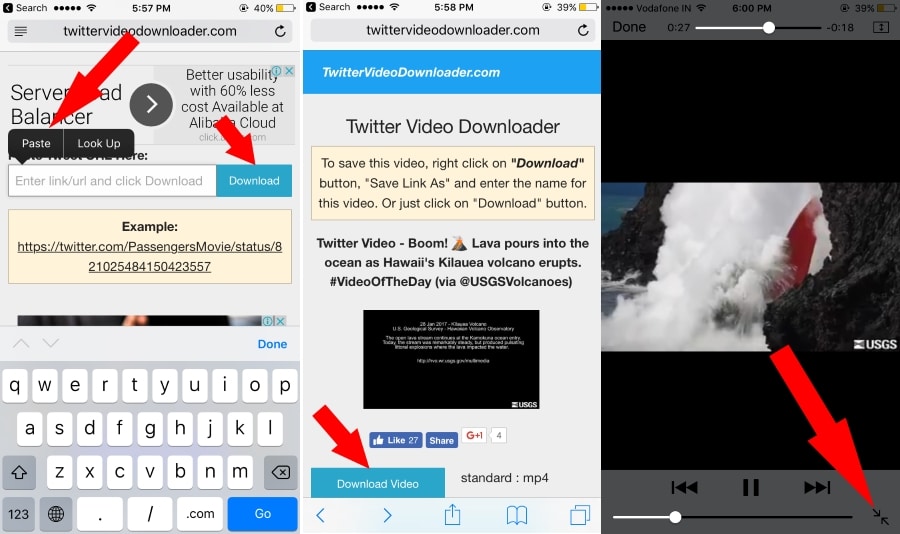Tap the video progress scrubber knob
This screenshot has width=900, height=534.
click(x=769, y=28)
